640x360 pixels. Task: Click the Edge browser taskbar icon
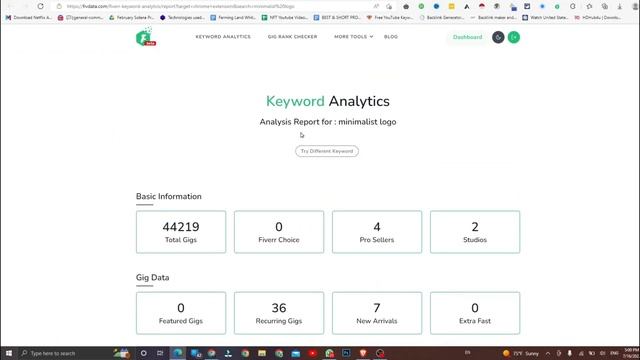click(178, 353)
